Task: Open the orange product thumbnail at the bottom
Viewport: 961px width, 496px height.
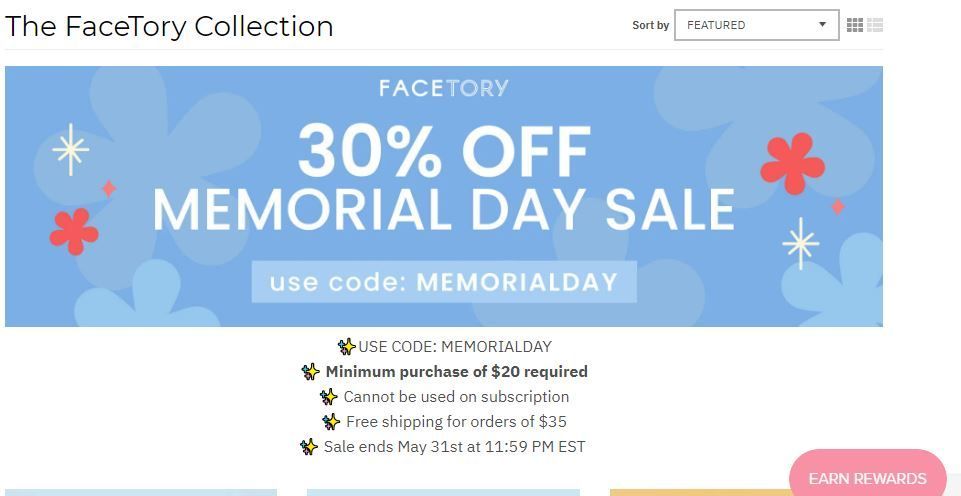Action: pos(700,492)
